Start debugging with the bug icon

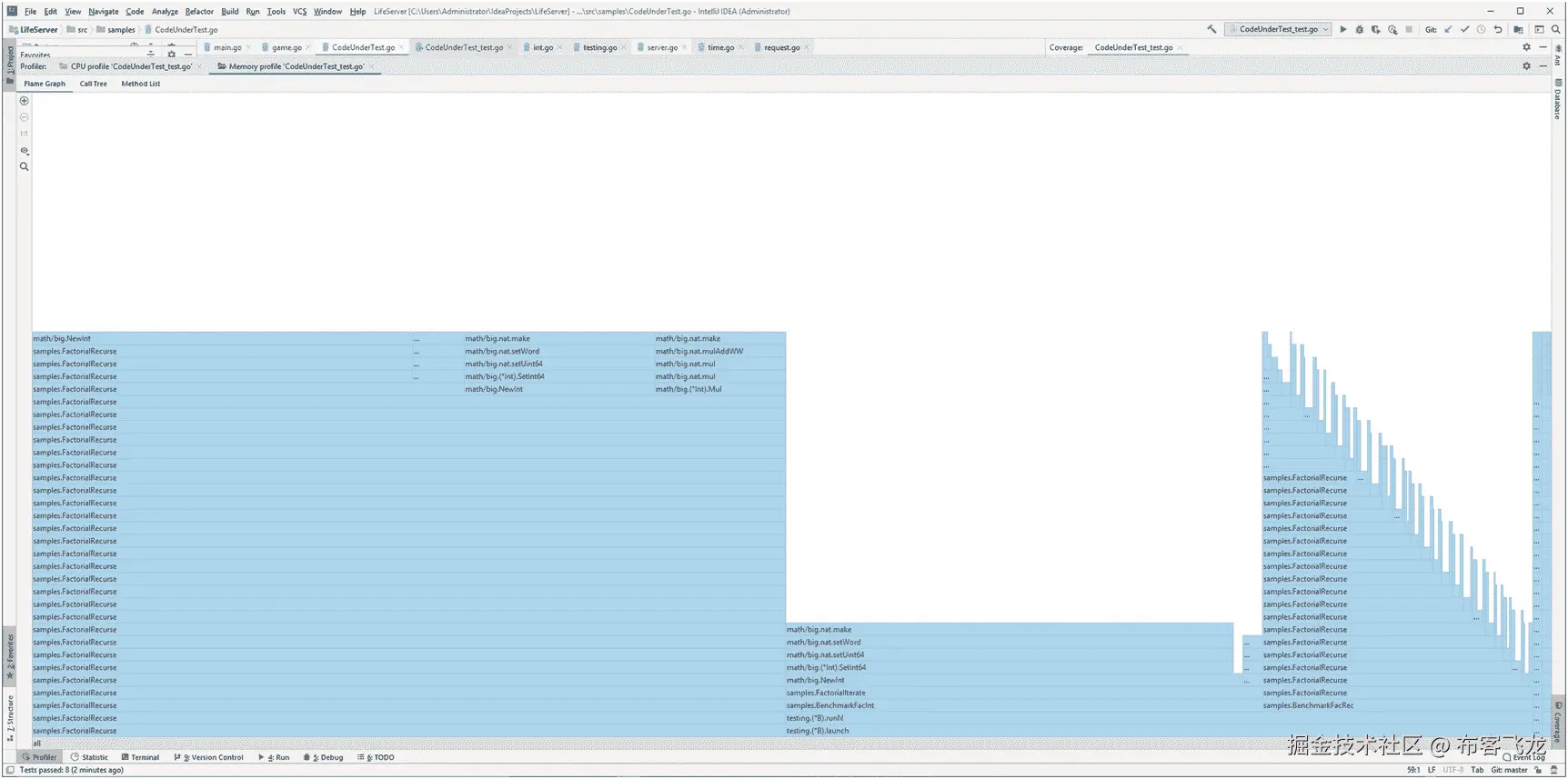[1360, 29]
